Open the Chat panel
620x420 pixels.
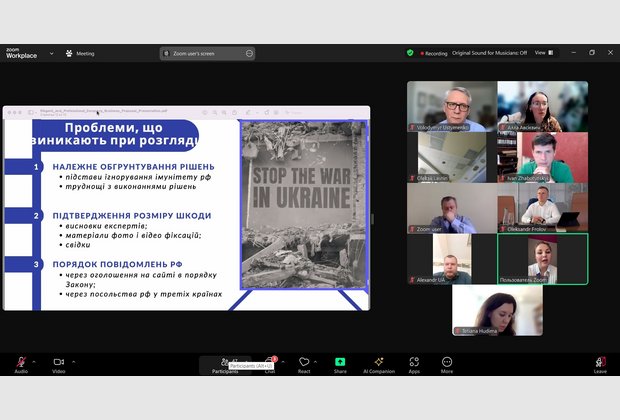click(x=269, y=362)
